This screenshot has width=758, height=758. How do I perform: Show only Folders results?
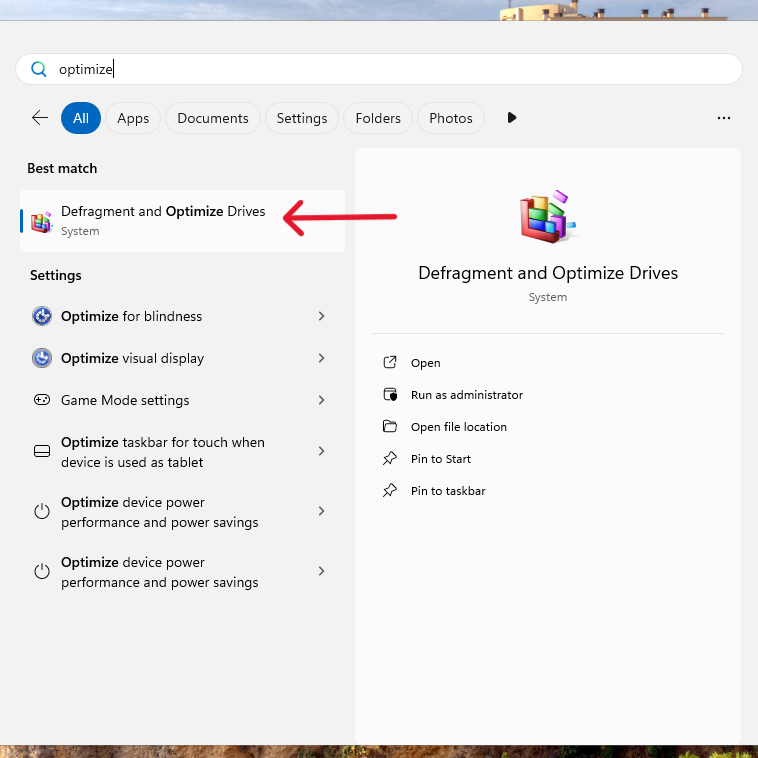378,118
